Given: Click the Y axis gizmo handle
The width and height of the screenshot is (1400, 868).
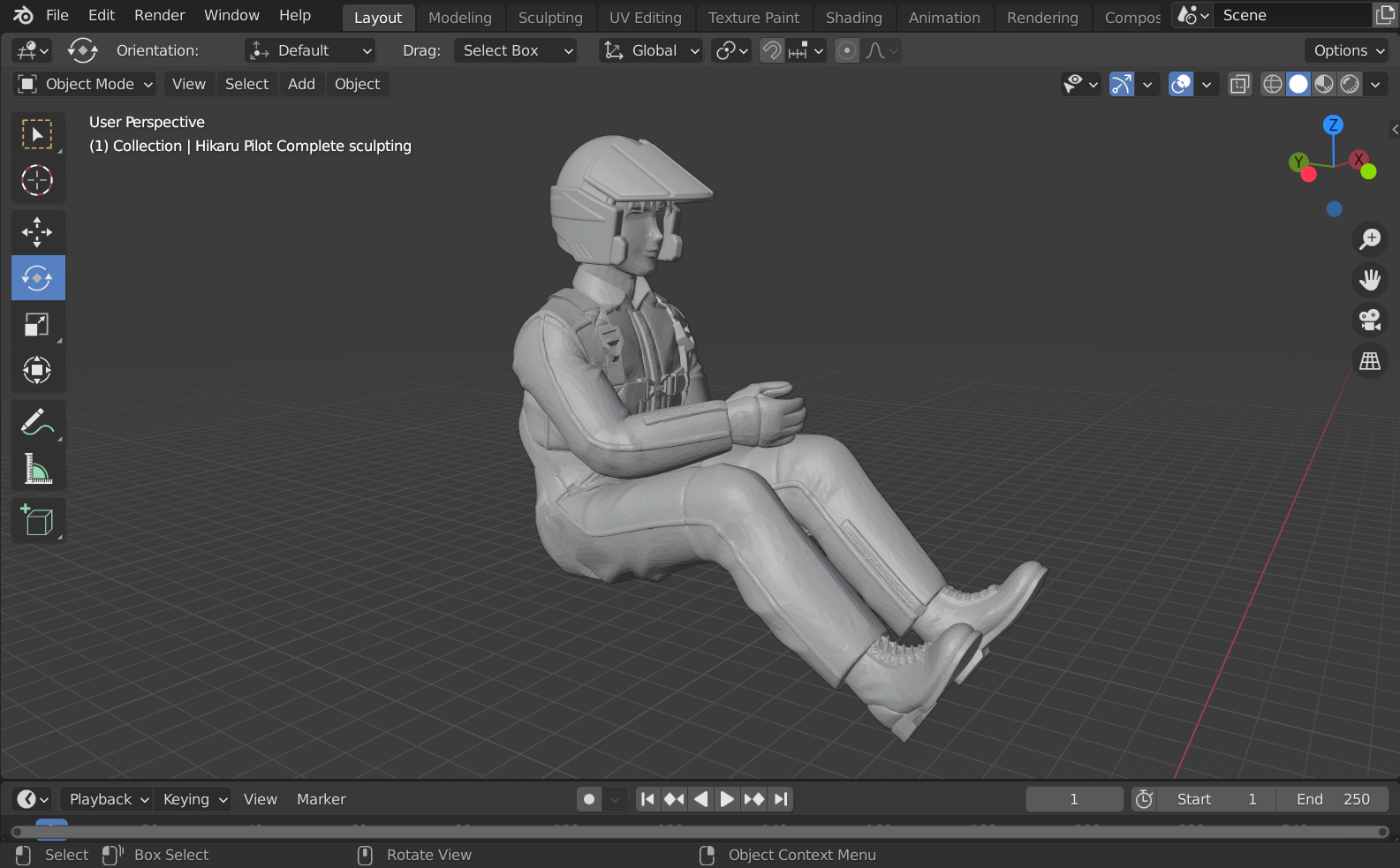Looking at the screenshot, I should (1298, 162).
